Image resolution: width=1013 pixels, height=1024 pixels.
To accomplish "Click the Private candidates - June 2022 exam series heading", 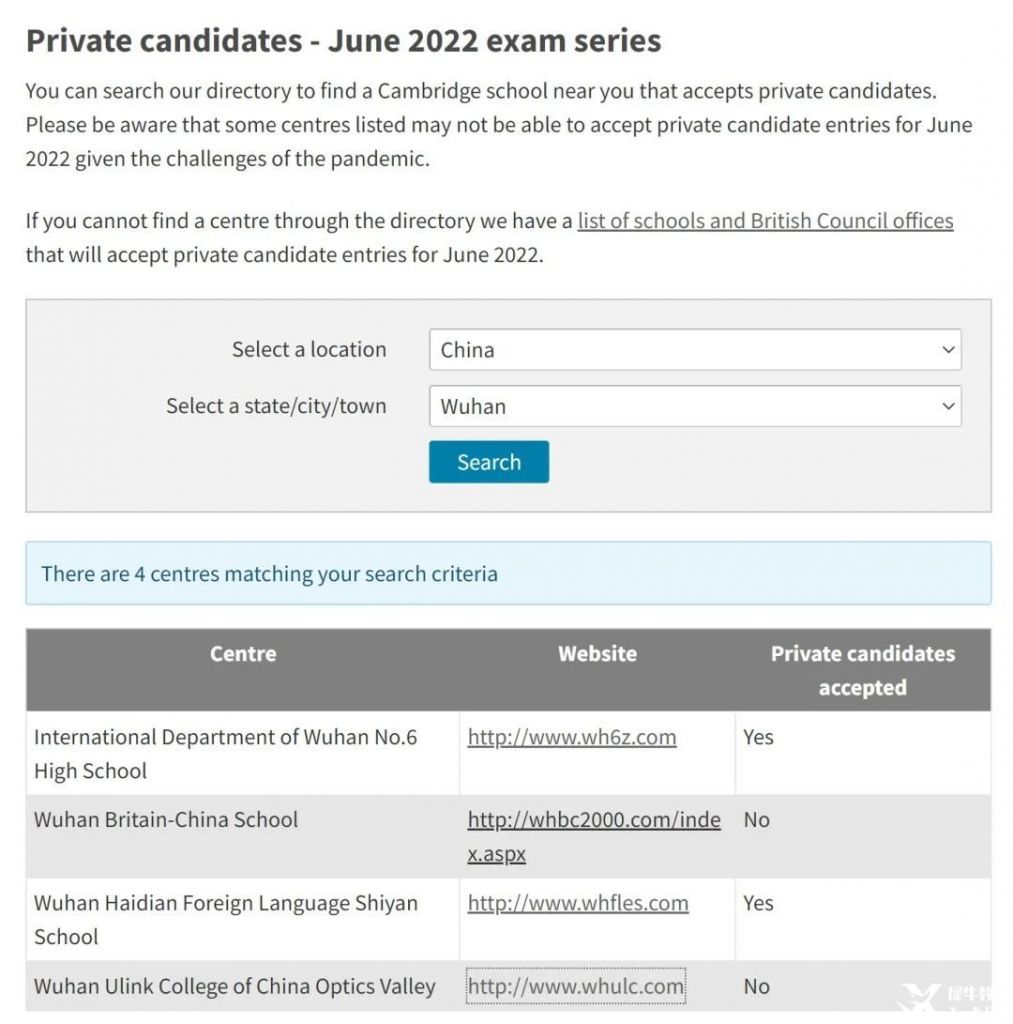I will [x=344, y=40].
